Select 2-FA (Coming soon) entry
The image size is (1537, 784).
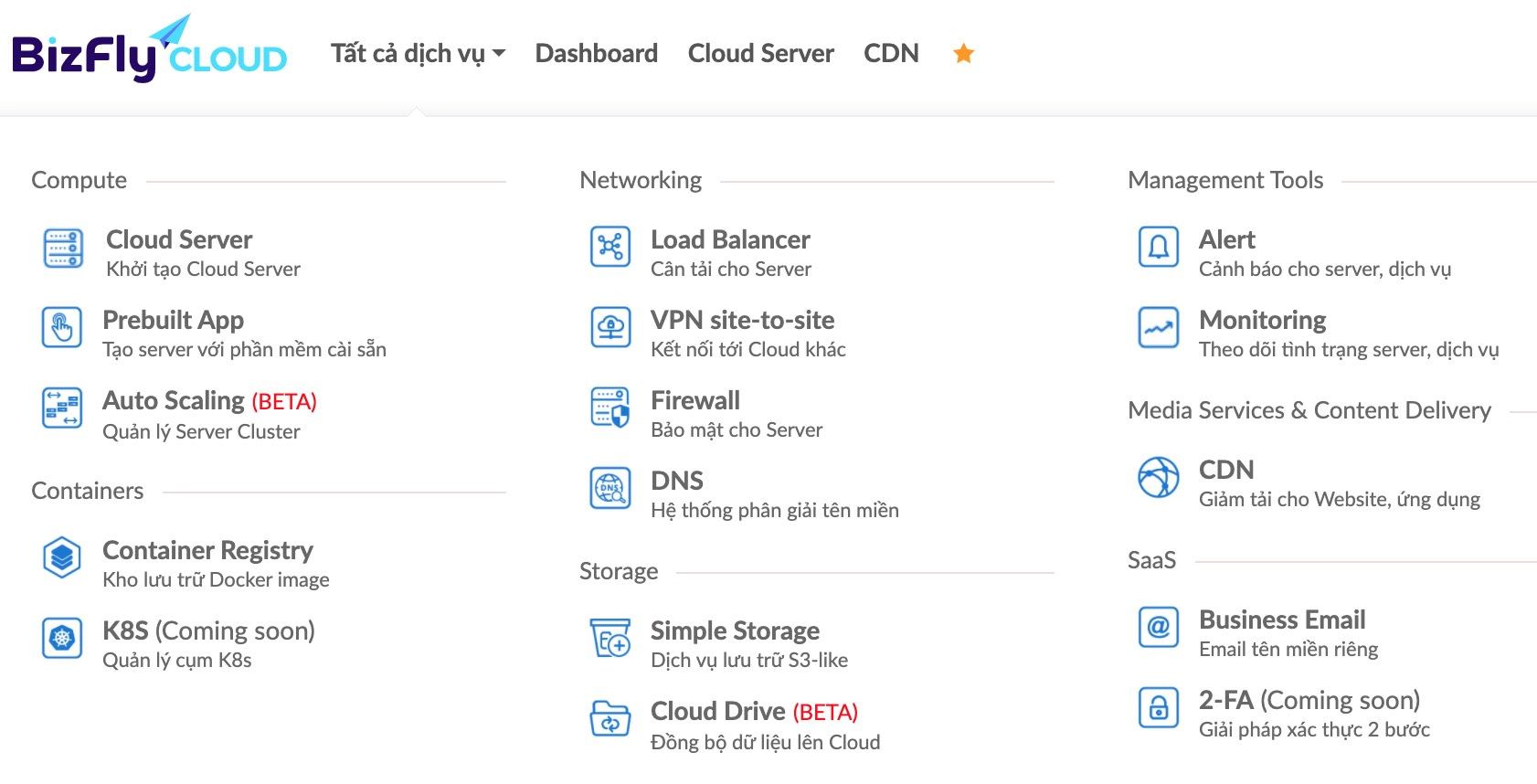point(1309,700)
